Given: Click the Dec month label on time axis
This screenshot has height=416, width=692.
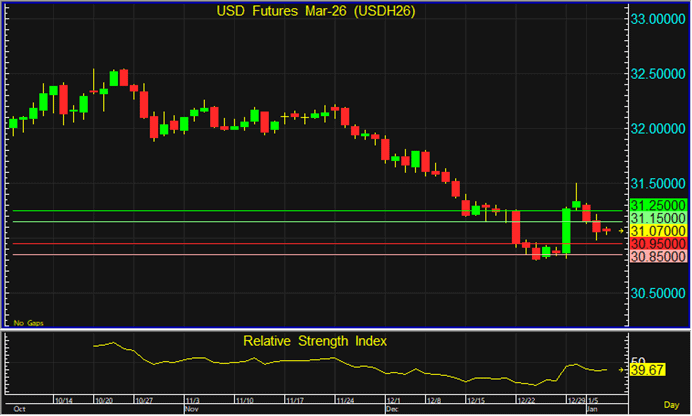Looking at the screenshot, I should click(391, 409).
